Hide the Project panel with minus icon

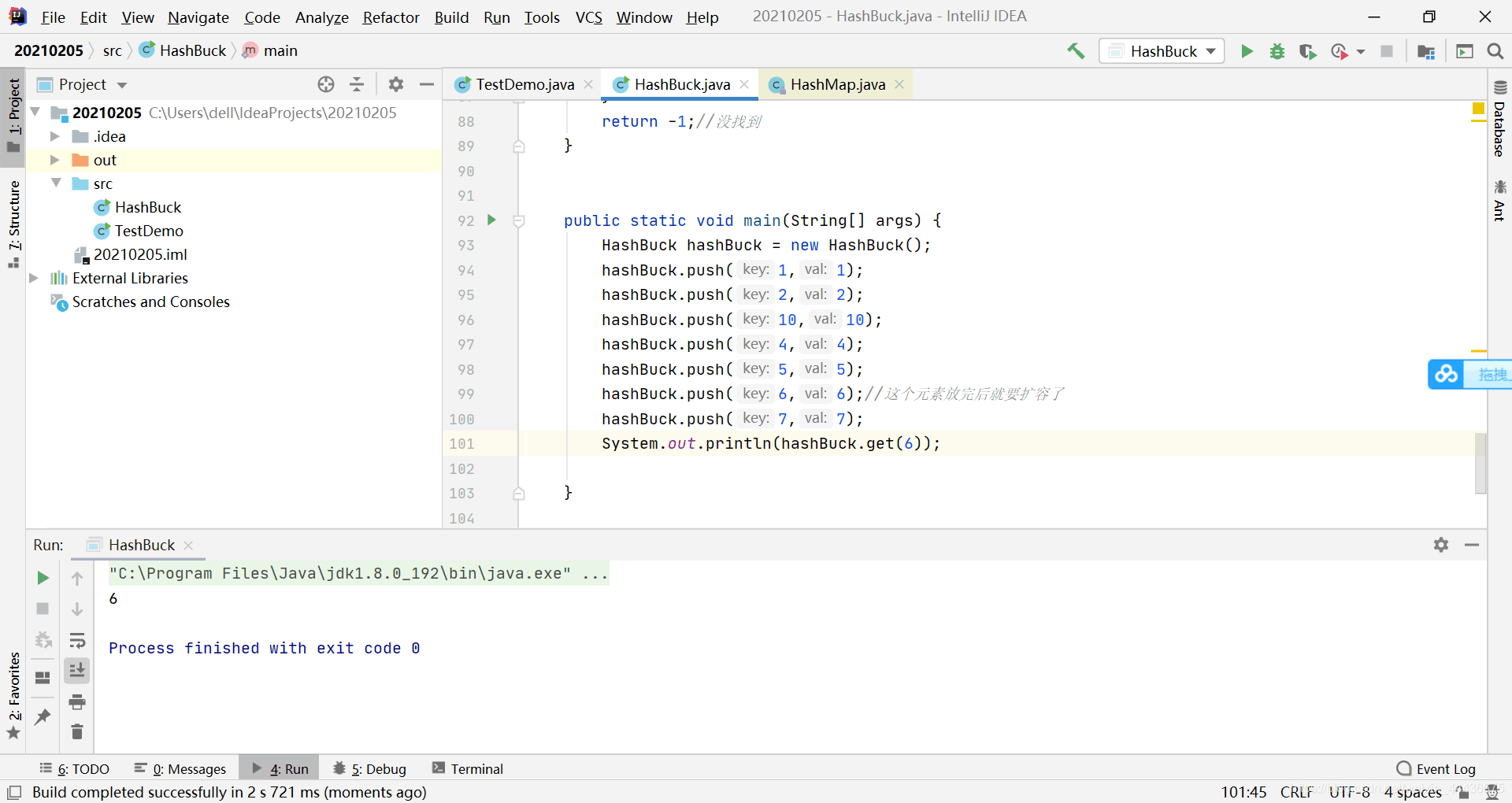tap(427, 84)
